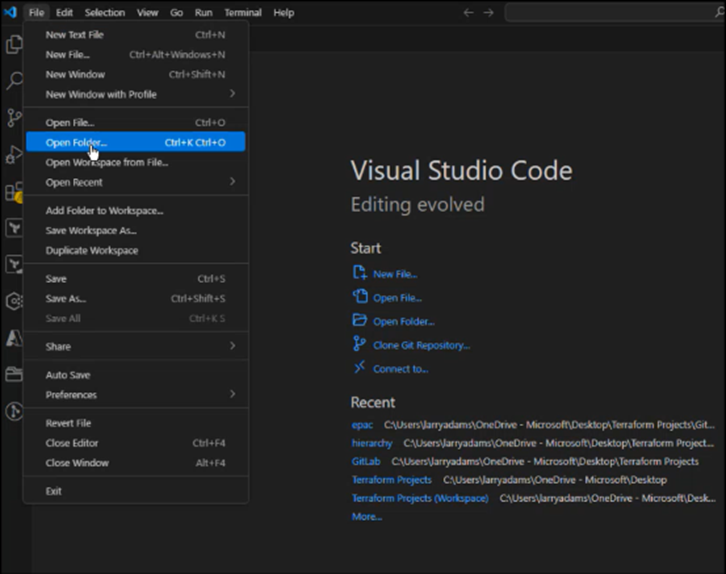Choose Close Window menu entry
Image resolution: width=726 pixels, height=574 pixels.
click(x=136, y=463)
